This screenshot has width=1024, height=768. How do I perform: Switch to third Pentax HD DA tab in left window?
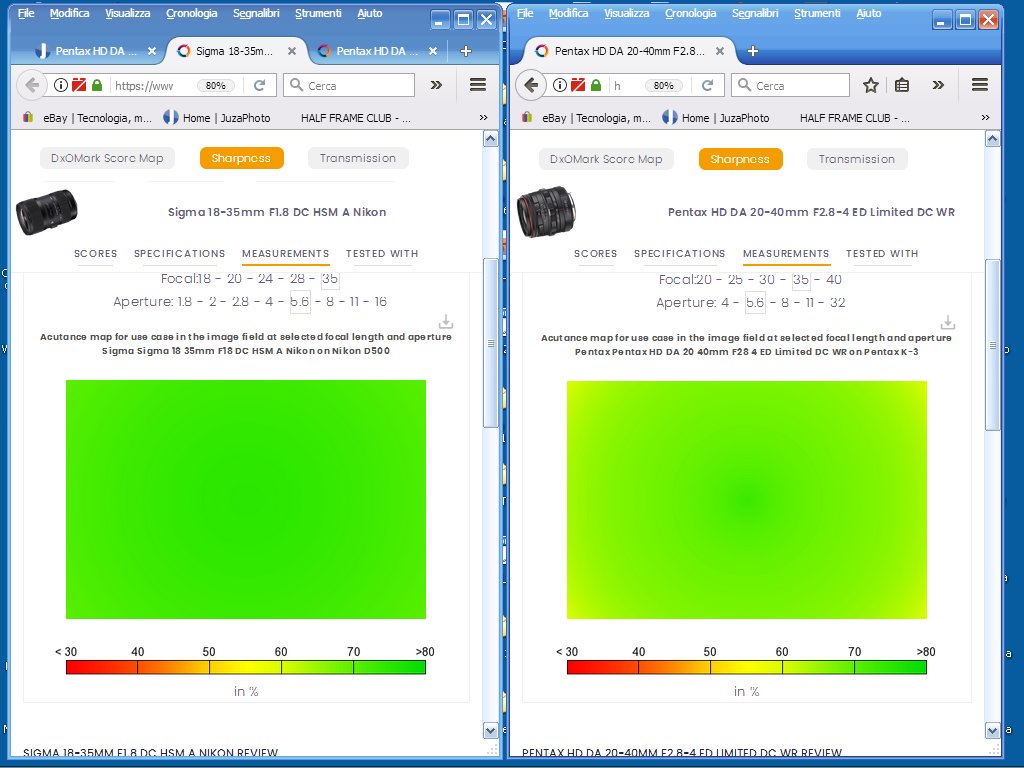click(x=376, y=51)
